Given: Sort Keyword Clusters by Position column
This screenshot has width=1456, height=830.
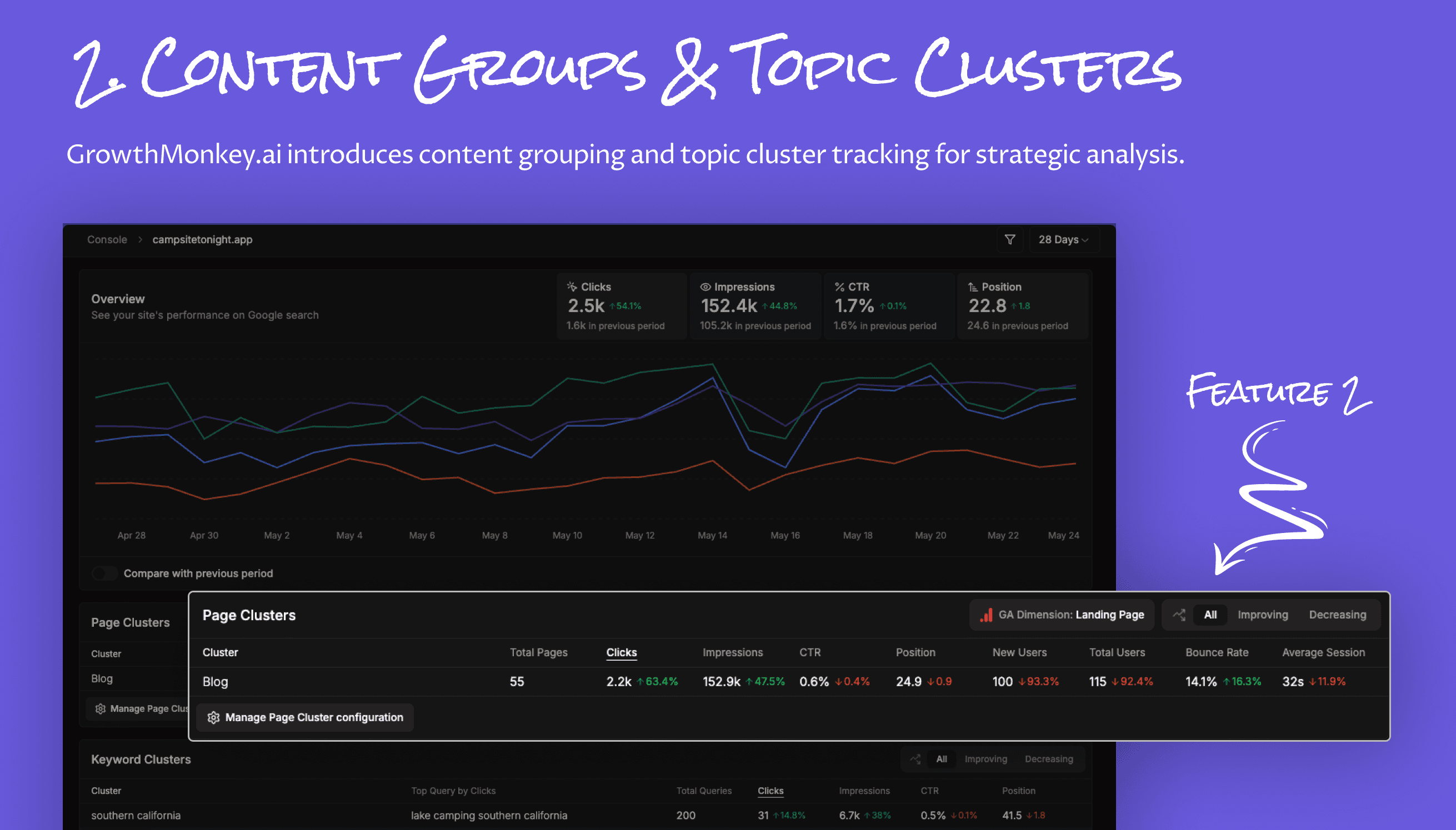Looking at the screenshot, I should (x=1019, y=791).
